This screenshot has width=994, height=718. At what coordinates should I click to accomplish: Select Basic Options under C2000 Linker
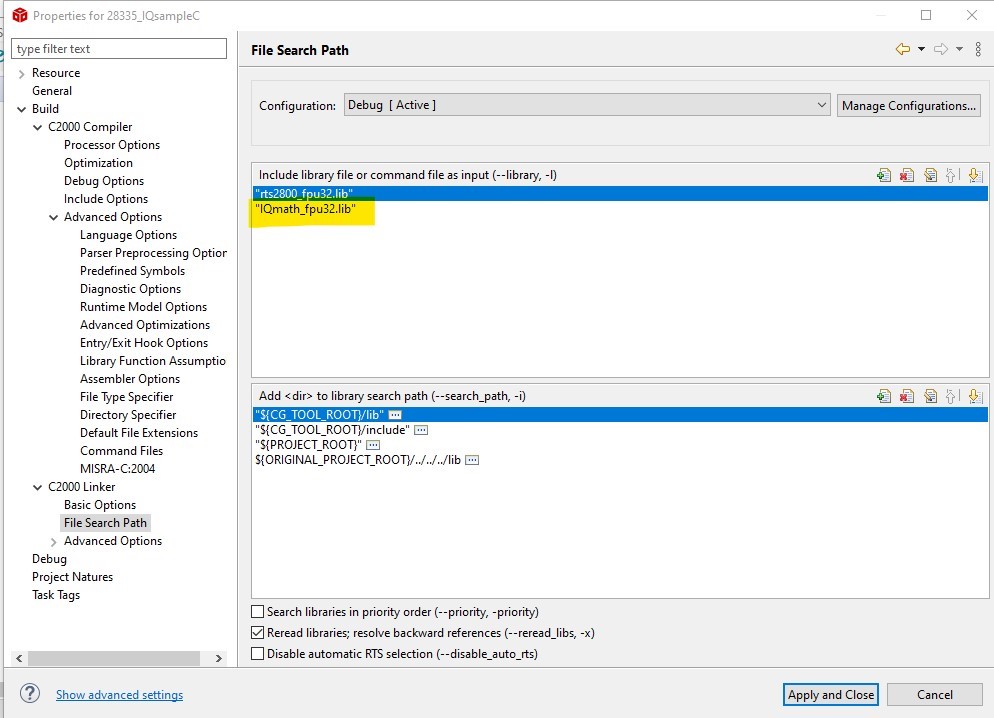click(100, 505)
